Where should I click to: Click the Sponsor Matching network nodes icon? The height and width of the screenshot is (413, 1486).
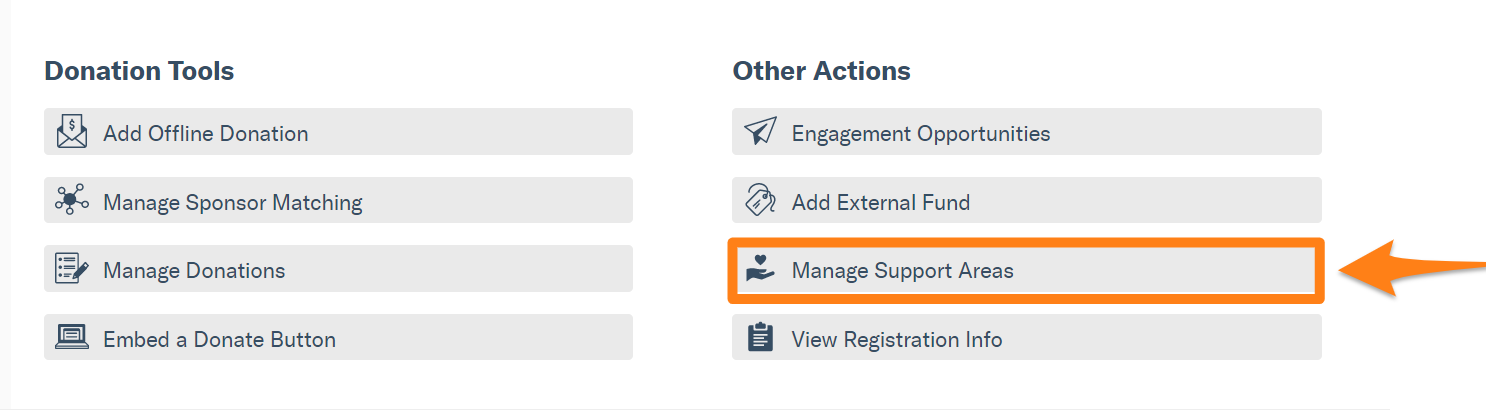click(72, 201)
